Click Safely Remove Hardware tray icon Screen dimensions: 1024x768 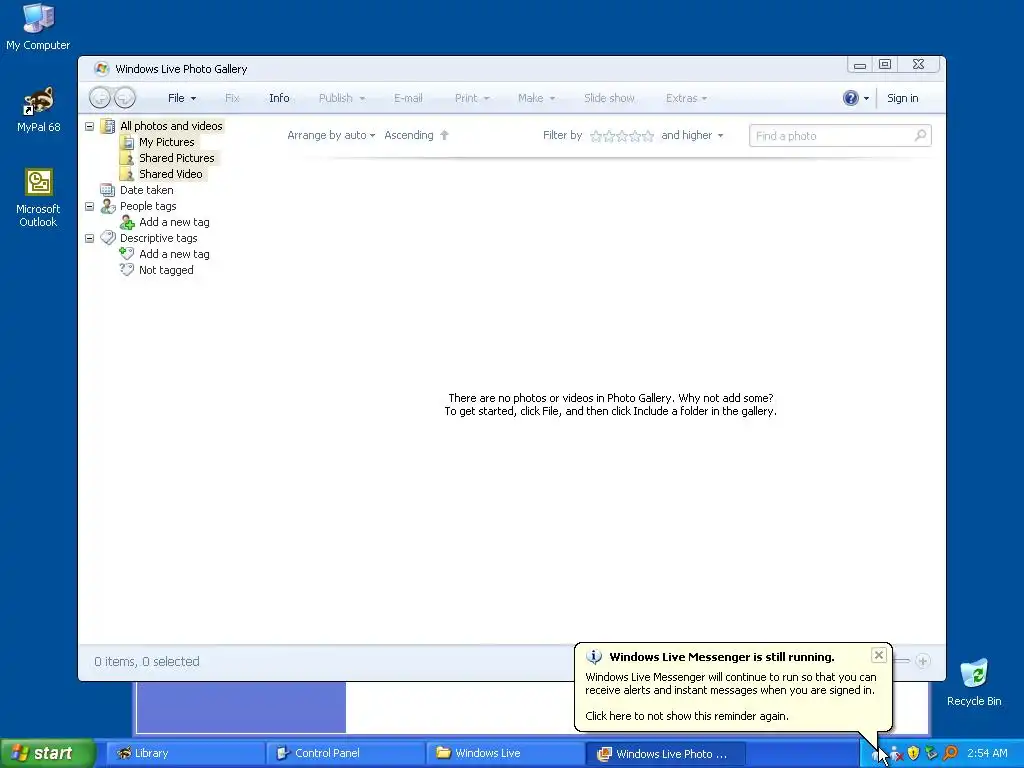tap(931, 753)
